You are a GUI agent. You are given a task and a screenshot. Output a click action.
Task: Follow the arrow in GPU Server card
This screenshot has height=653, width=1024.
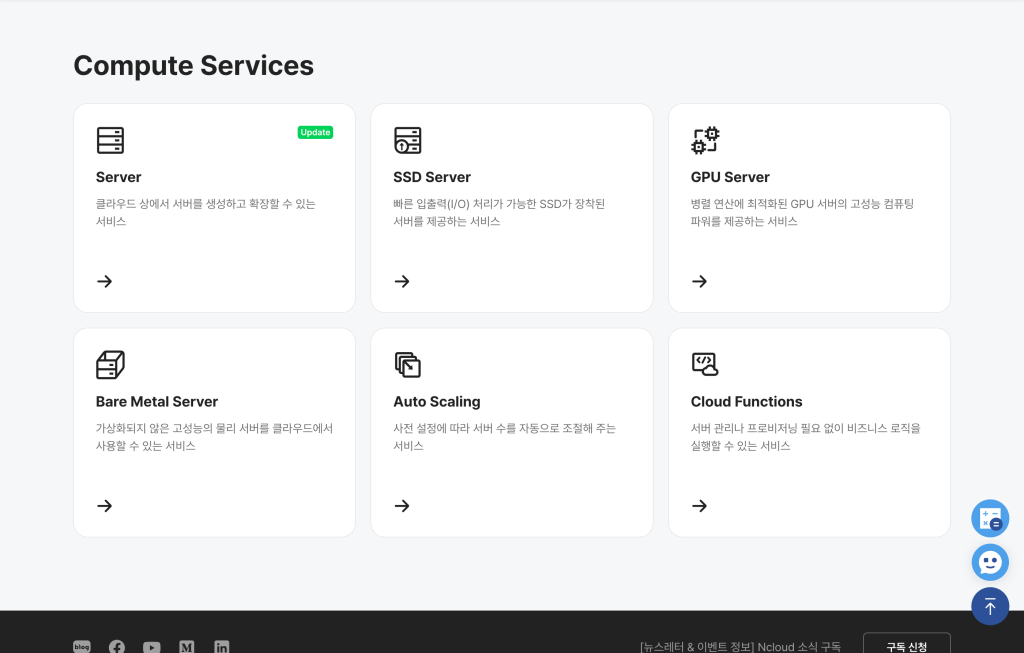(700, 281)
